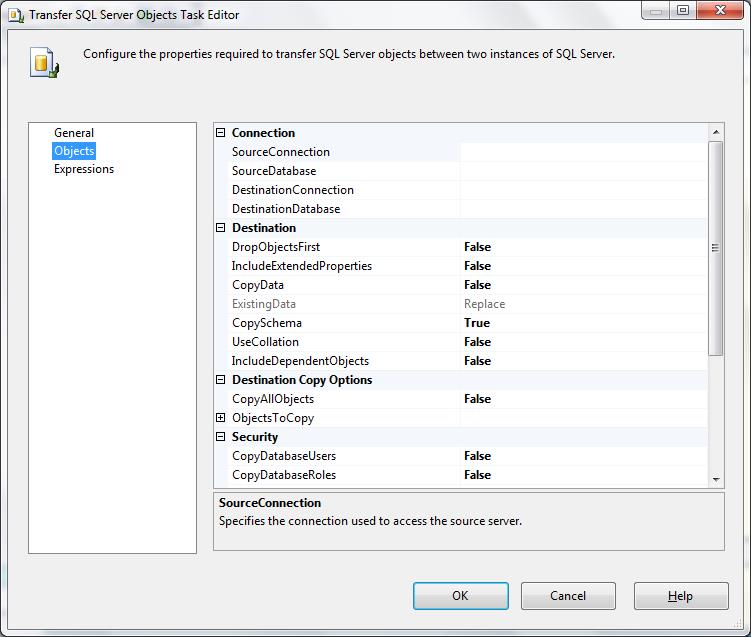
Task: Click the database task icon in header
Action: [x=44, y=62]
